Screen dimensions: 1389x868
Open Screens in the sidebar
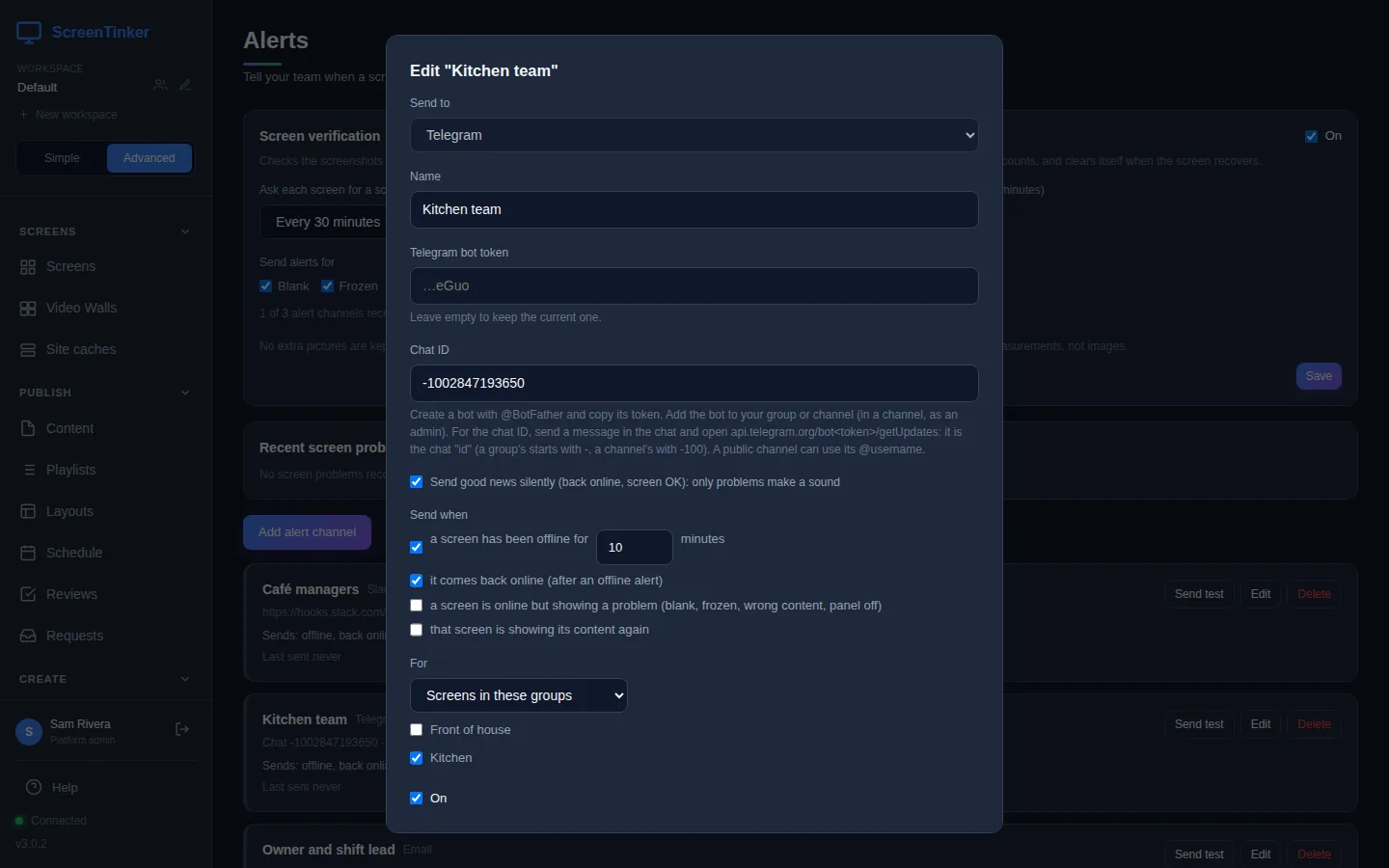pyautogui.click(x=105, y=267)
